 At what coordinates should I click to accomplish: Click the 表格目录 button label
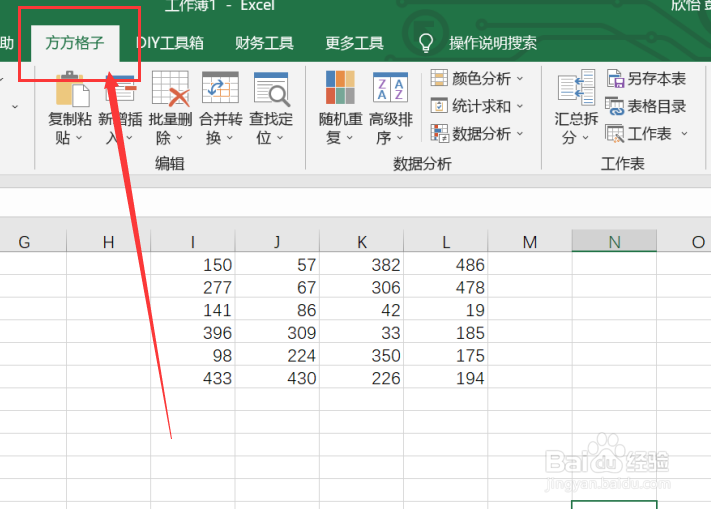pos(657,106)
